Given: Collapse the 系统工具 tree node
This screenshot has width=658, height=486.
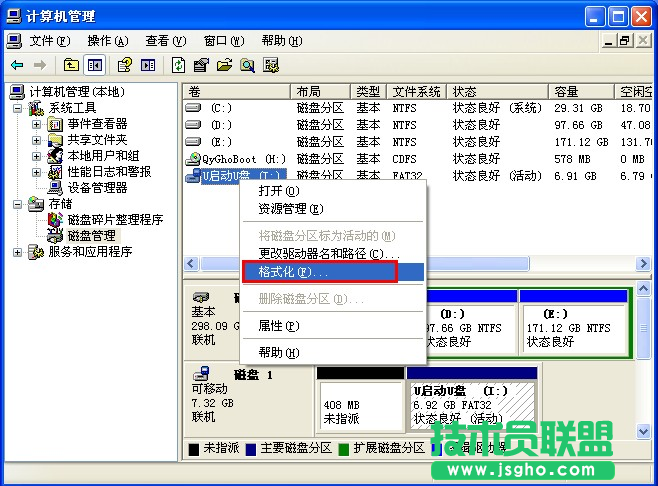Looking at the screenshot, I should (x=20, y=108).
